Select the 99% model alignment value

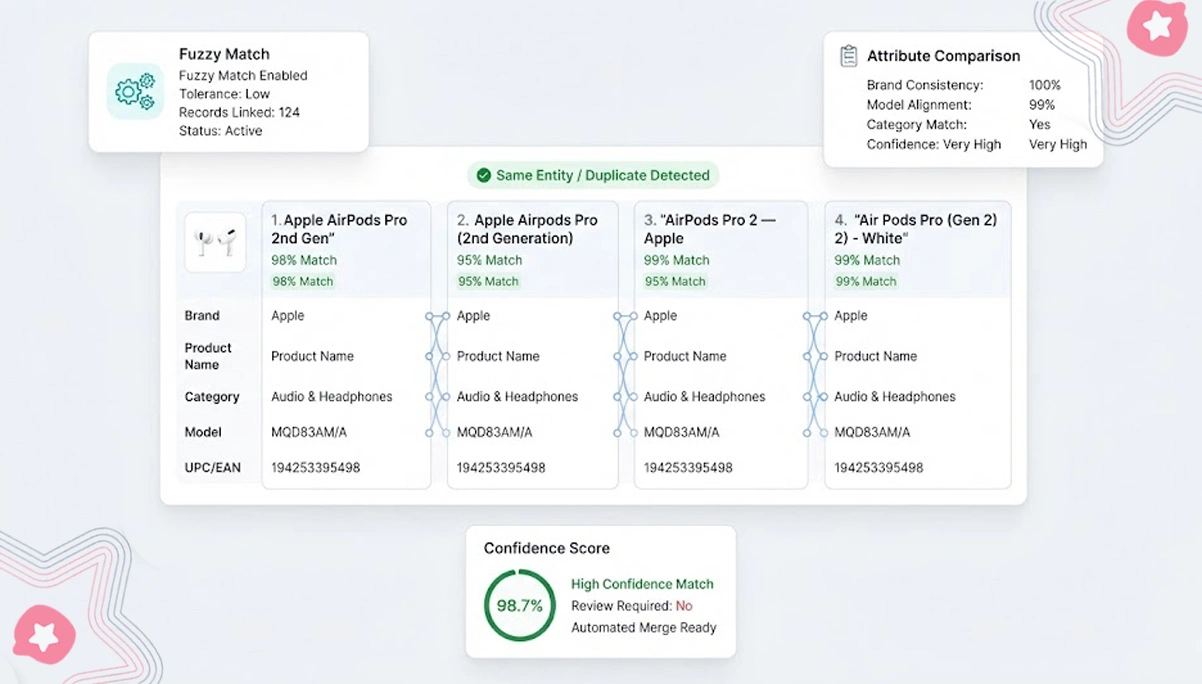tap(1042, 105)
